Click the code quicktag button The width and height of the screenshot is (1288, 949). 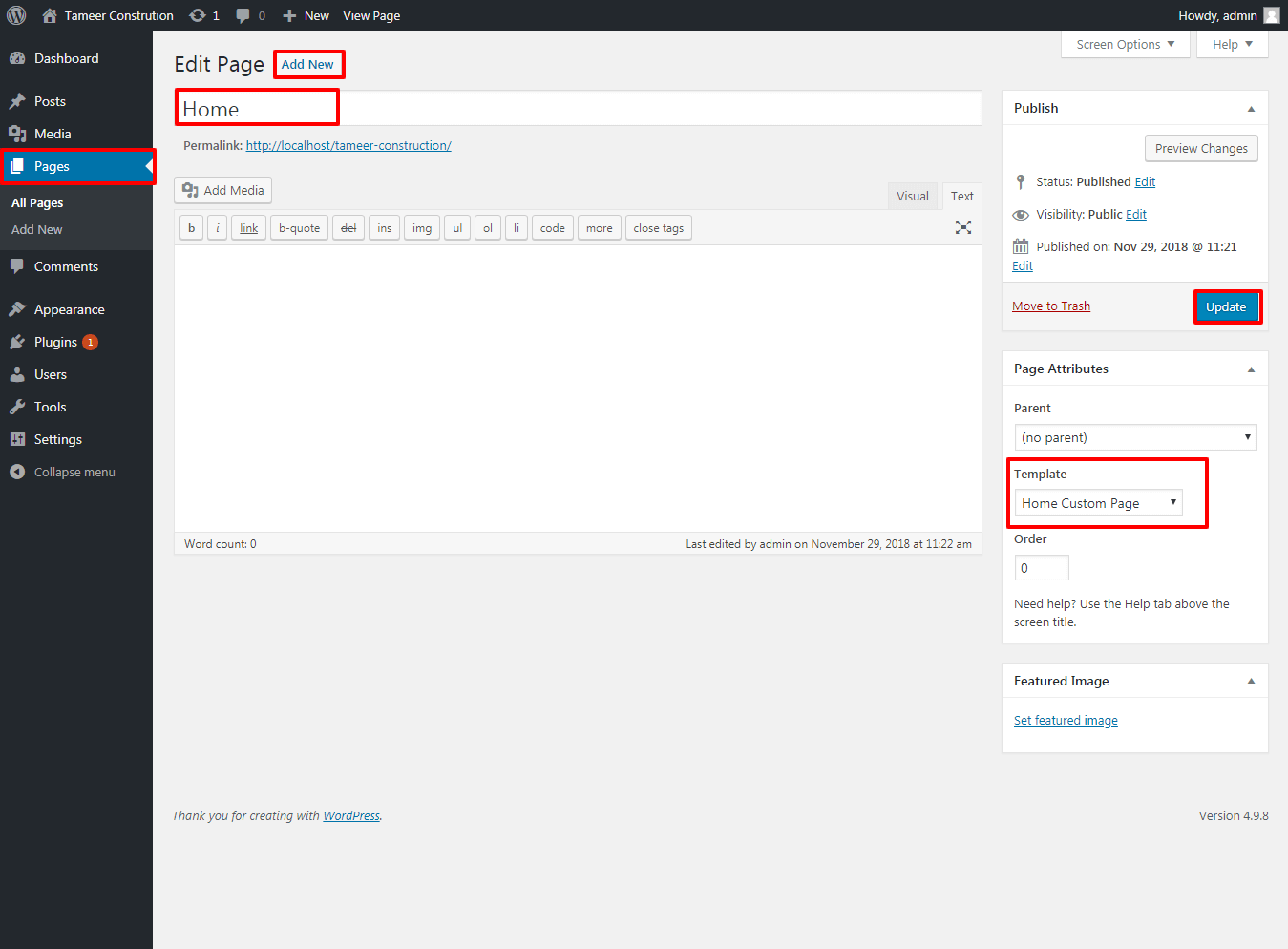(x=553, y=228)
